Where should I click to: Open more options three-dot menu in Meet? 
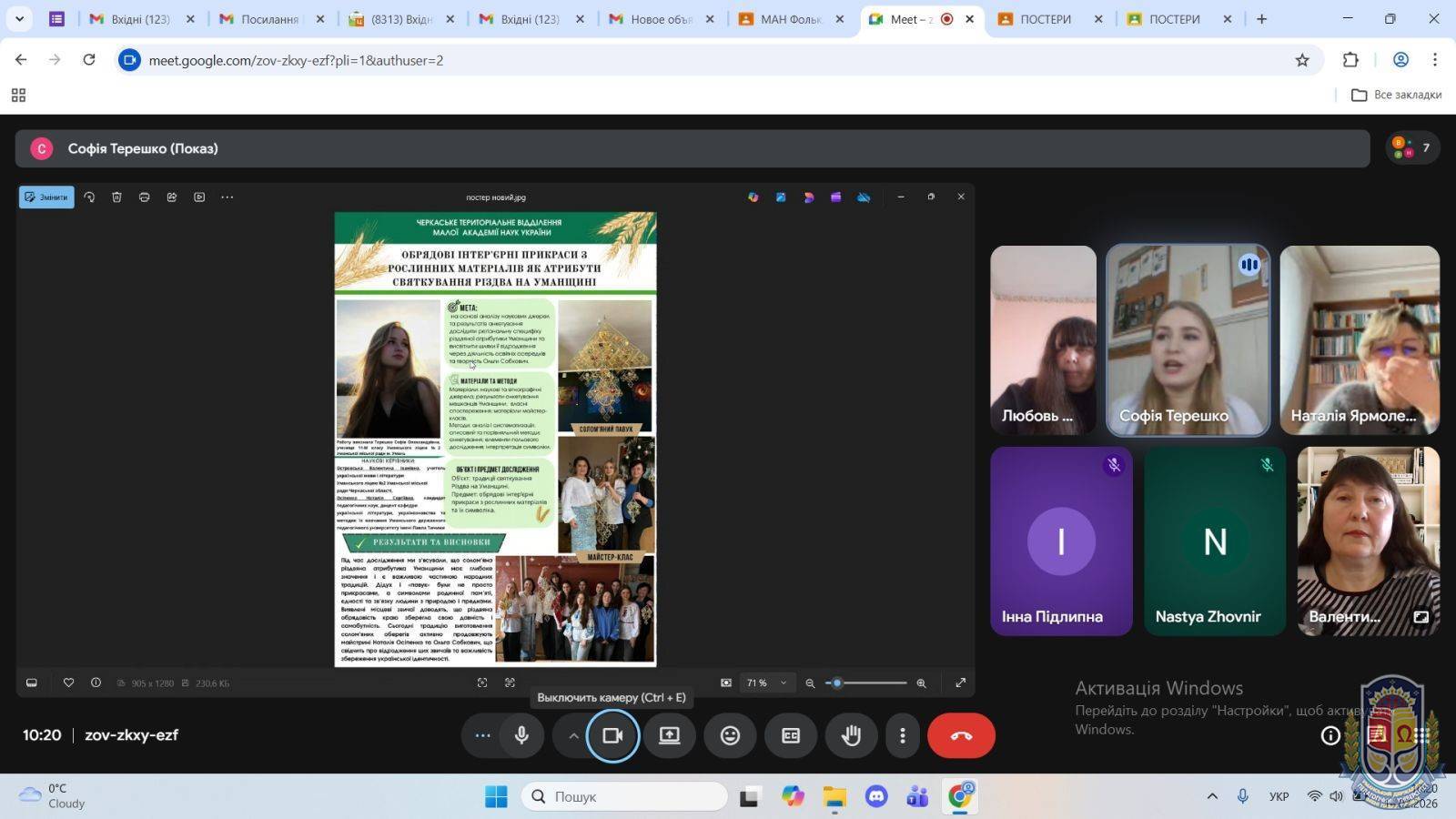pyautogui.click(x=902, y=735)
